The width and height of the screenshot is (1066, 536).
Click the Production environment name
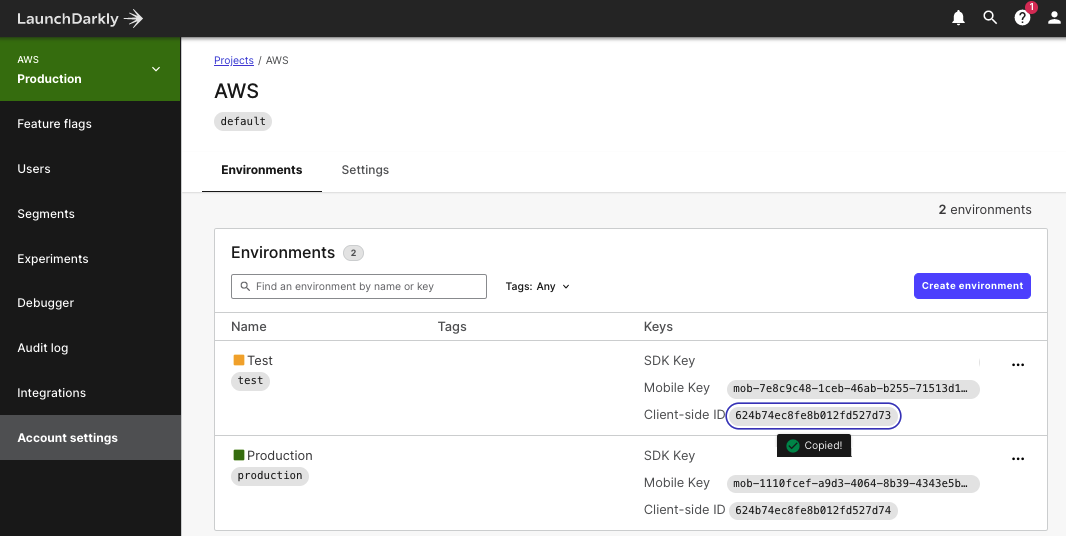(x=279, y=455)
